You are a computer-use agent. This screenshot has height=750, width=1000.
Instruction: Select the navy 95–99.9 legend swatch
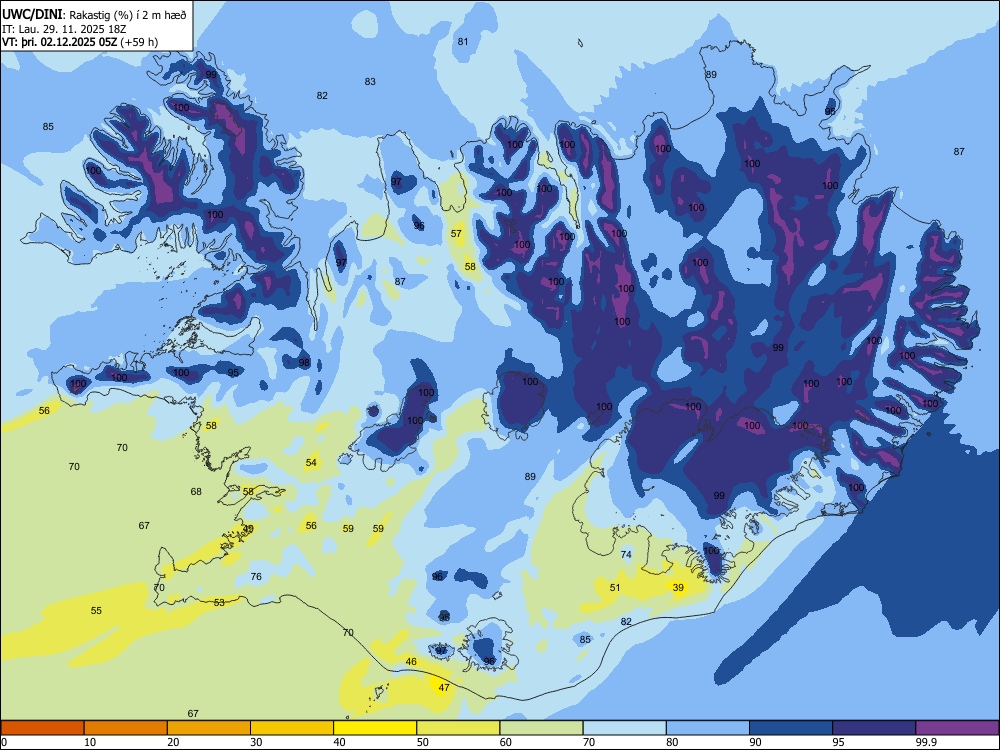(x=874, y=728)
